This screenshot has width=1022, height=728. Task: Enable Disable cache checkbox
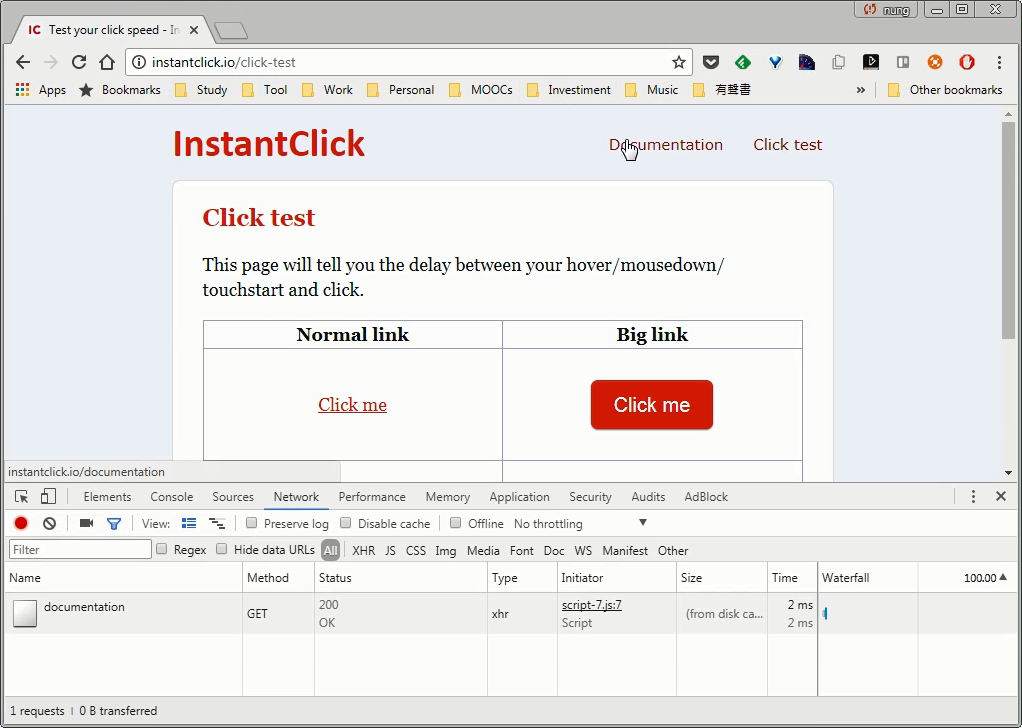345,523
